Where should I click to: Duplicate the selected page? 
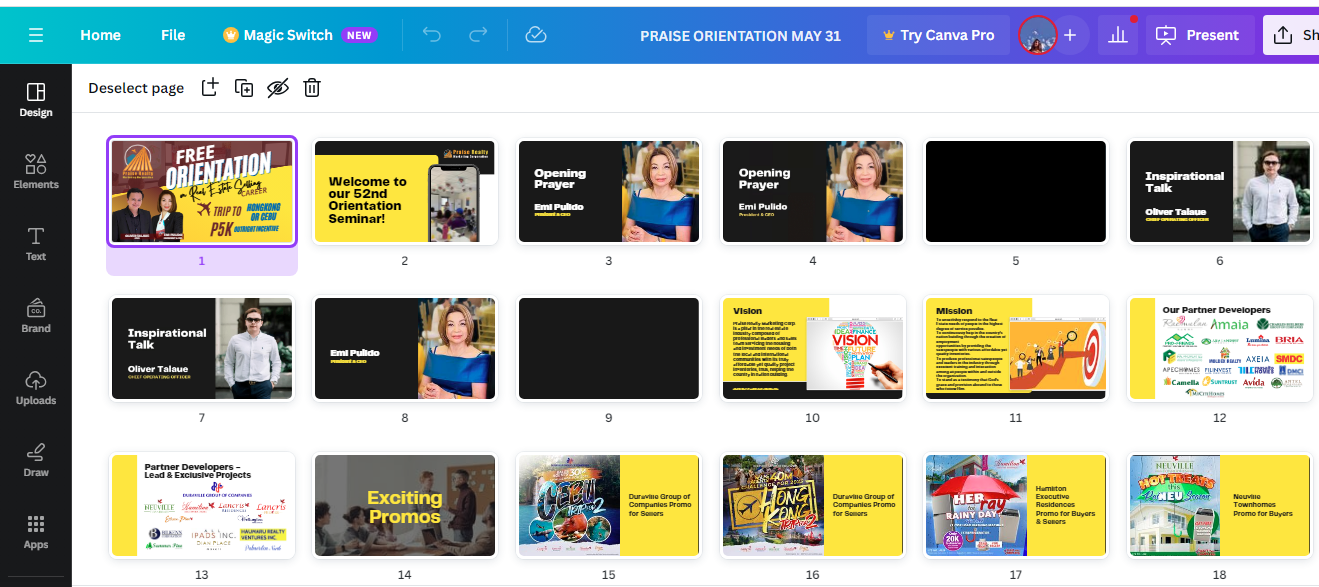244,88
